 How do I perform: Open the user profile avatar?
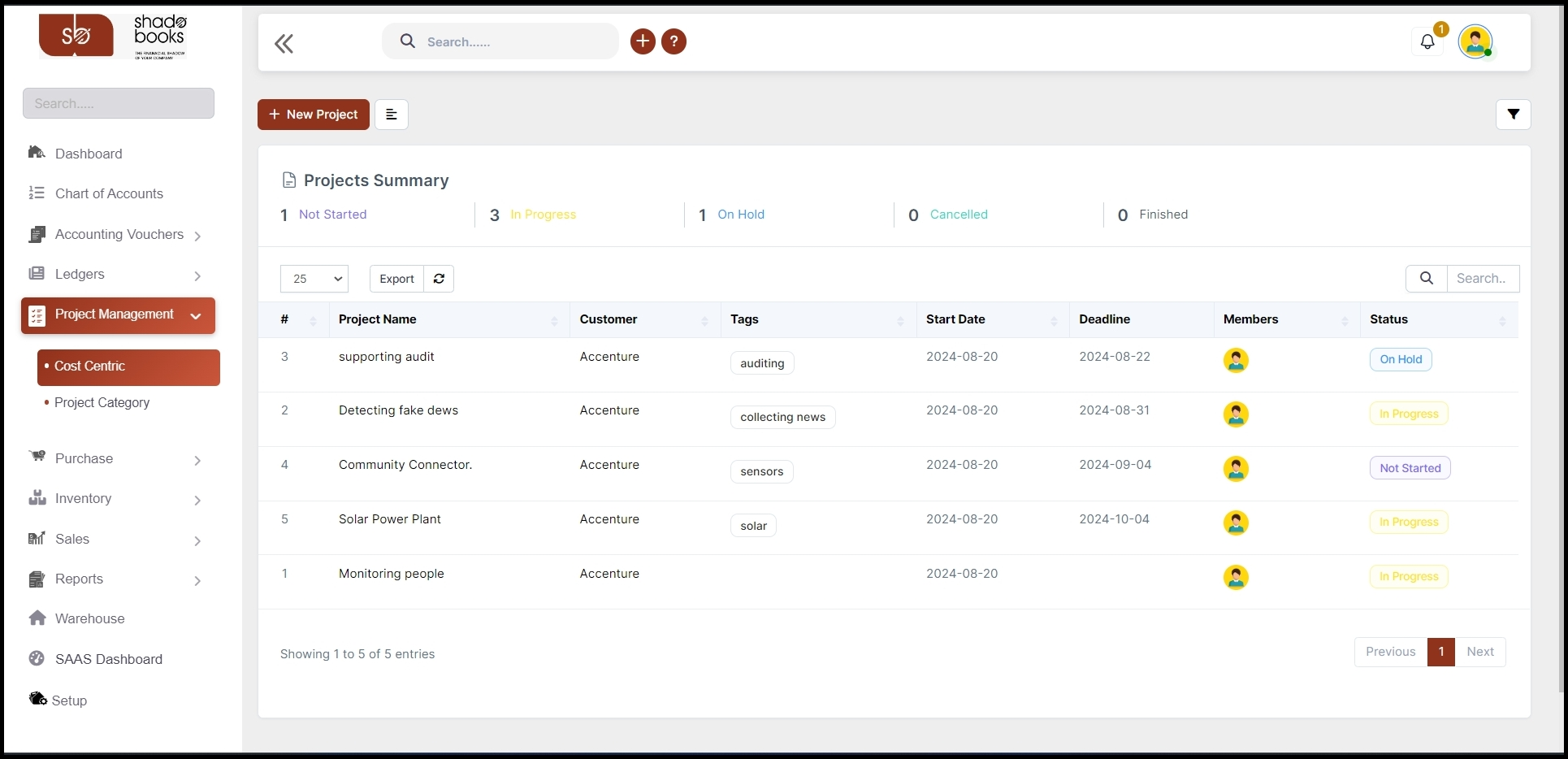click(x=1475, y=41)
